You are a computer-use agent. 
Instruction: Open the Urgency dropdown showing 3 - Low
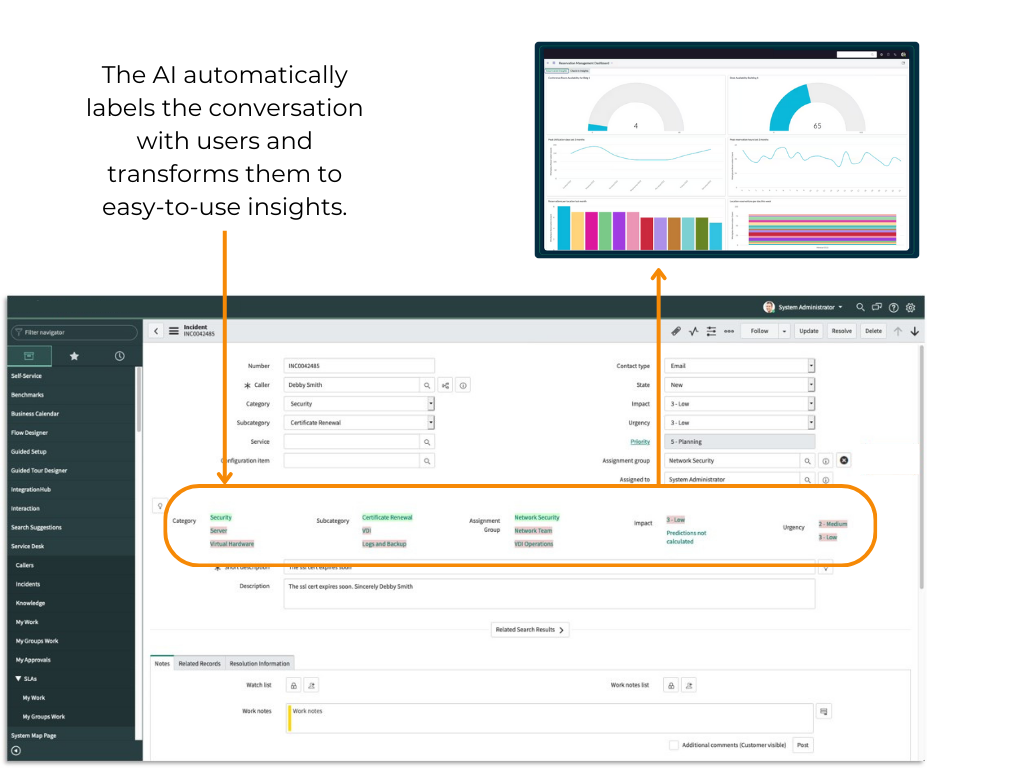740,423
